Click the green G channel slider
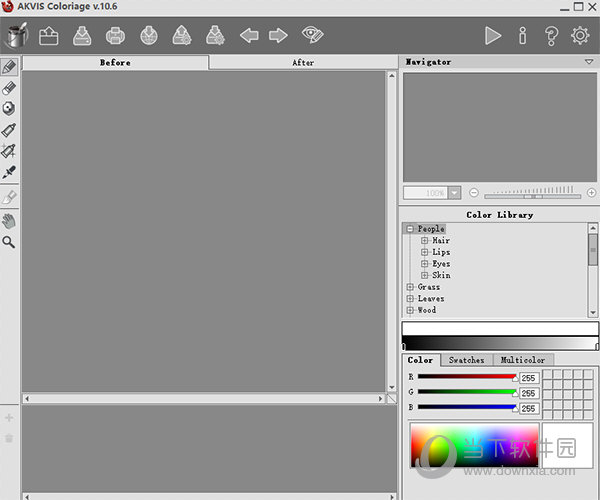This screenshot has width=600, height=500. [x=467, y=392]
